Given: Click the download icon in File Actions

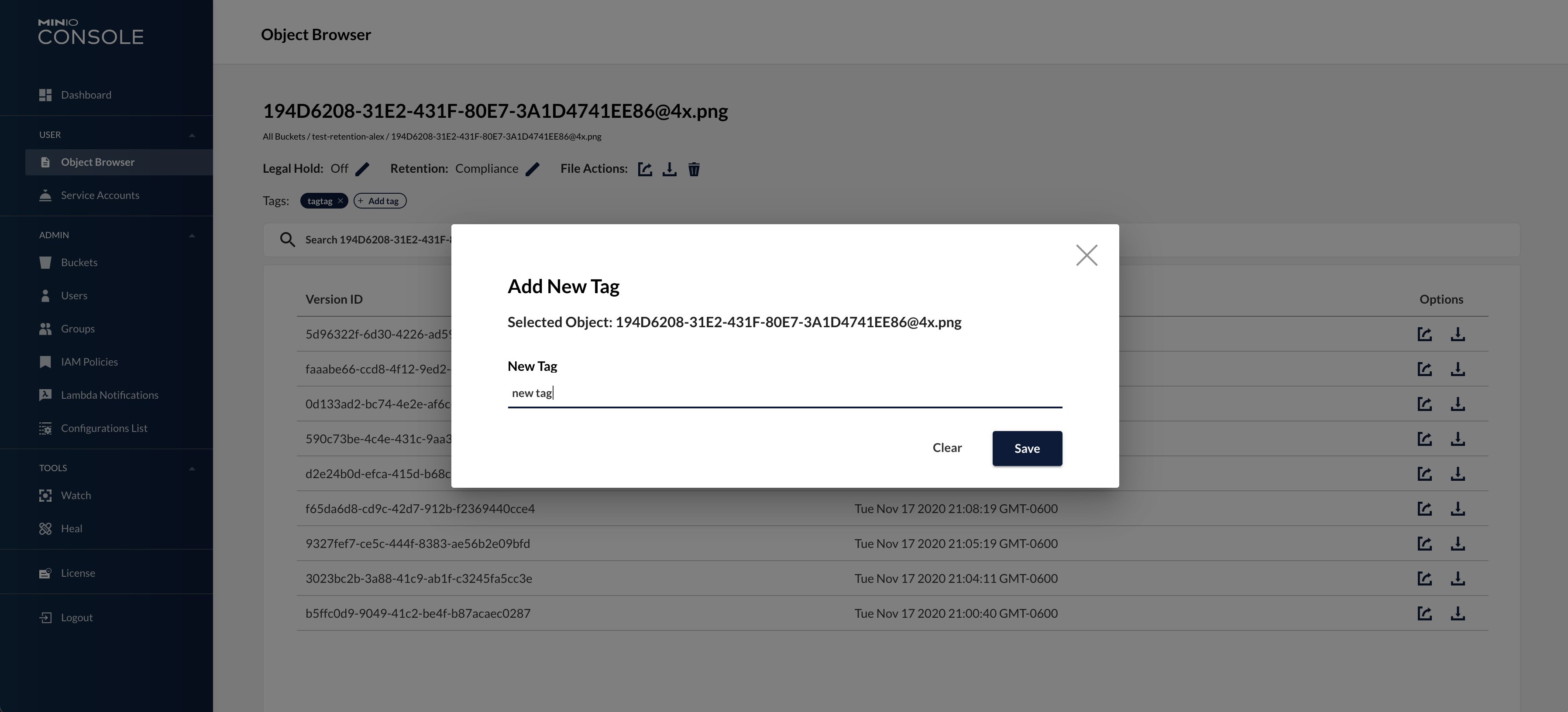Looking at the screenshot, I should 669,169.
